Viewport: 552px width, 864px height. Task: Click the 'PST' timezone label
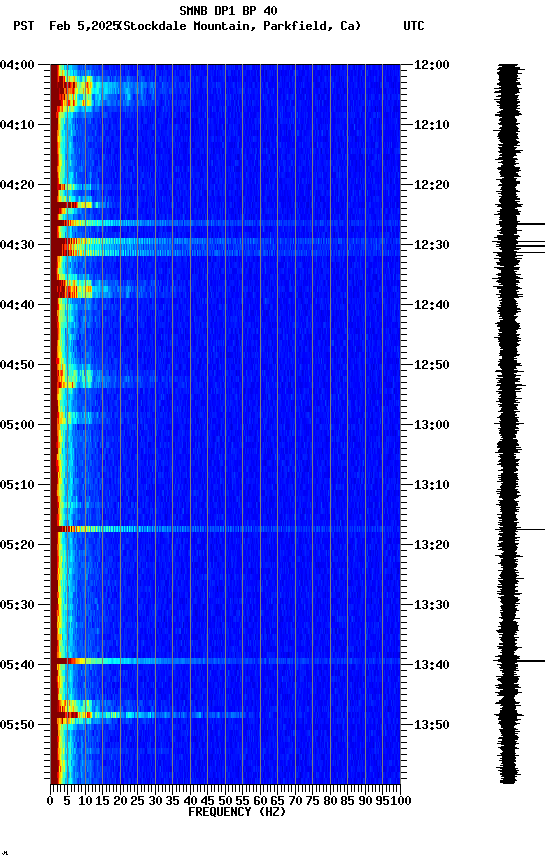(x=24, y=26)
